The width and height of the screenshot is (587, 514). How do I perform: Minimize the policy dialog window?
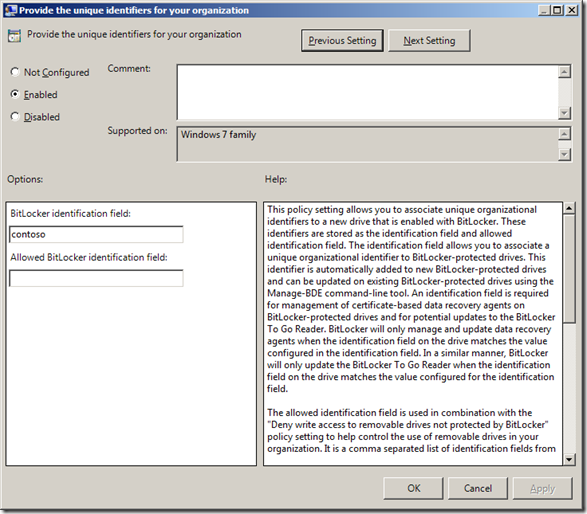(x=544, y=10)
